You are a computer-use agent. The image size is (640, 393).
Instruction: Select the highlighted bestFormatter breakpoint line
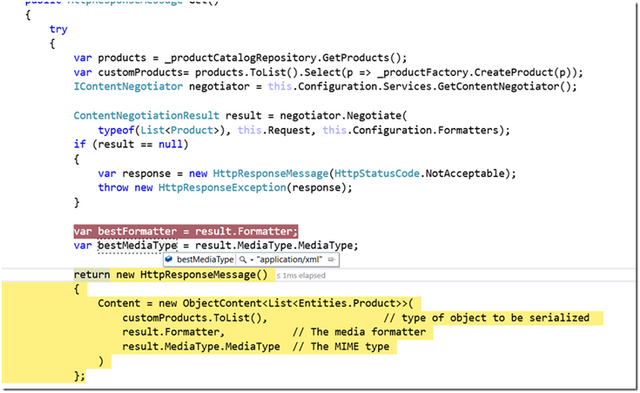pos(186,231)
